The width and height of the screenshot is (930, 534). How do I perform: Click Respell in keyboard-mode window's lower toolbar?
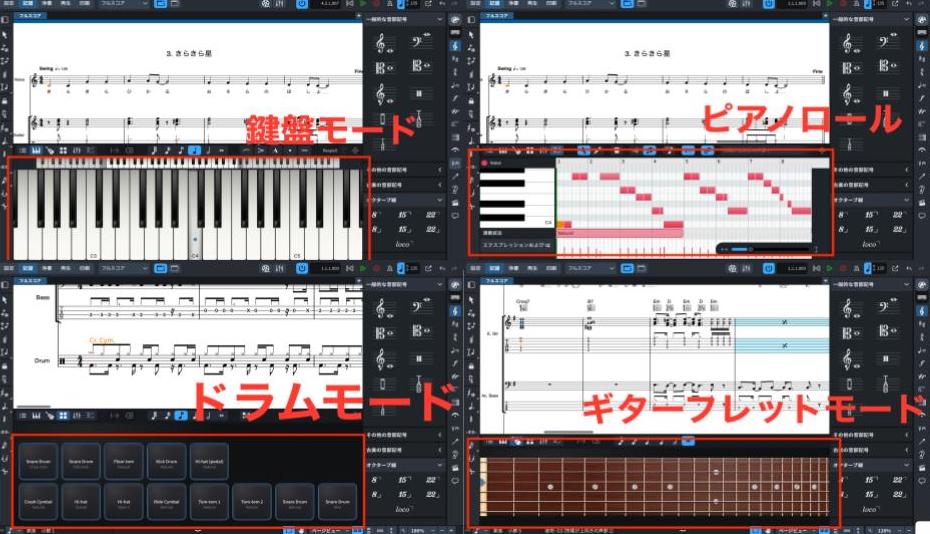click(330, 151)
